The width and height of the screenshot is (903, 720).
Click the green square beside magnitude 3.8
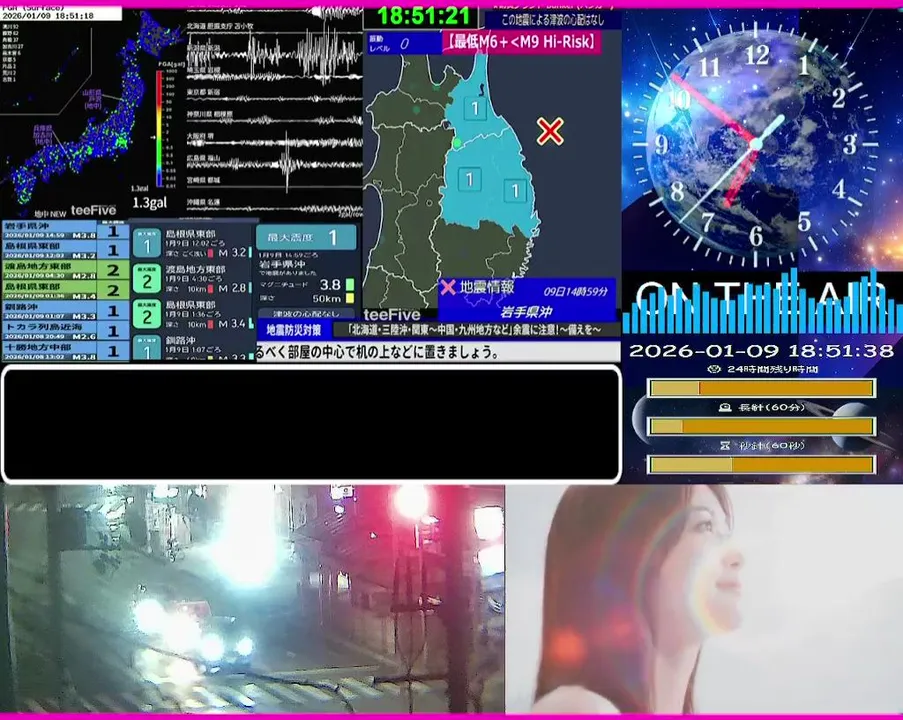click(350, 285)
